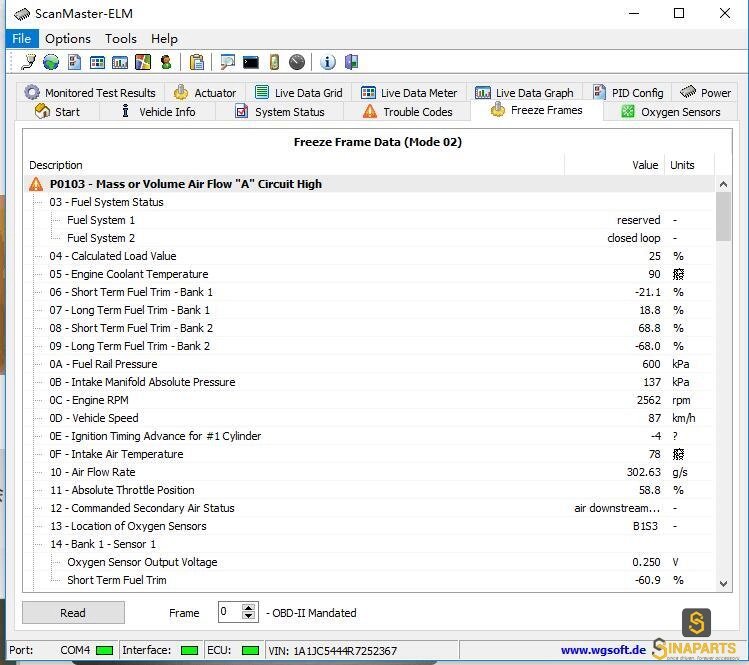The height and width of the screenshot is (665, 749).
Task: Click the exit door toolbar icon
Action: [x=351, y=62]
